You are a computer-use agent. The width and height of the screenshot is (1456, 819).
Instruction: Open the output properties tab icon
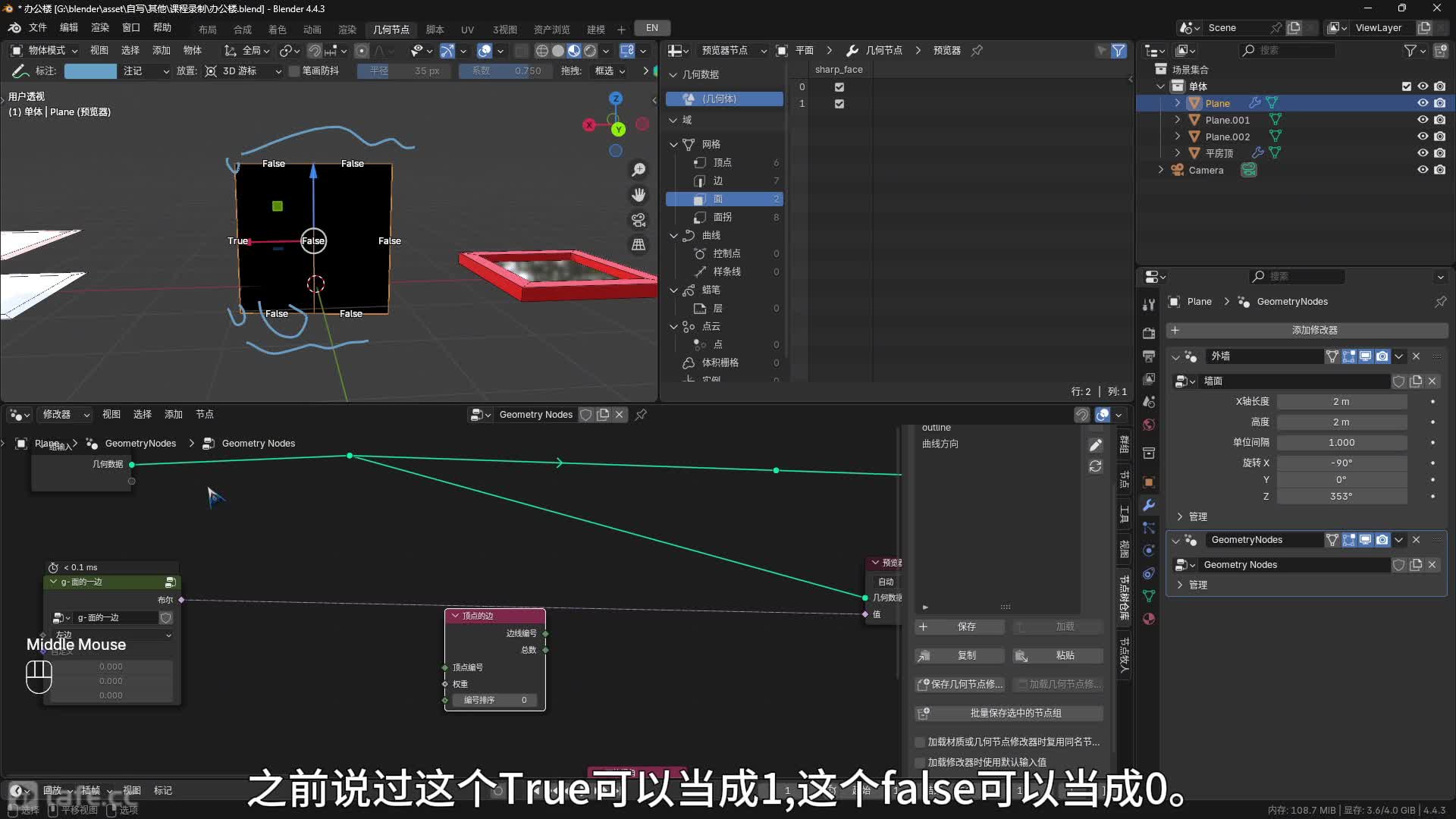(1148, 356)
